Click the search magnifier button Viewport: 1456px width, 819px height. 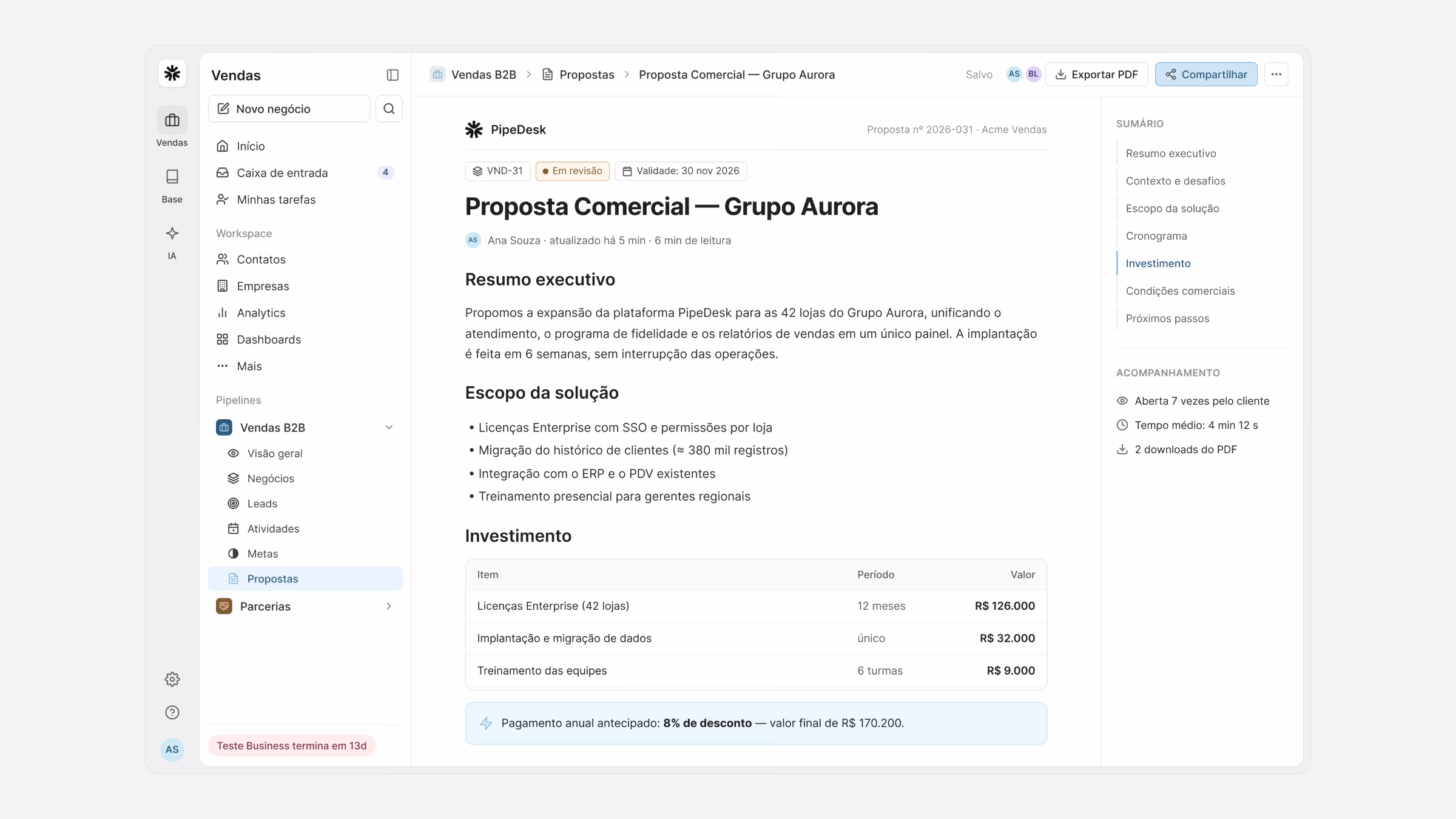pos(389,109)
